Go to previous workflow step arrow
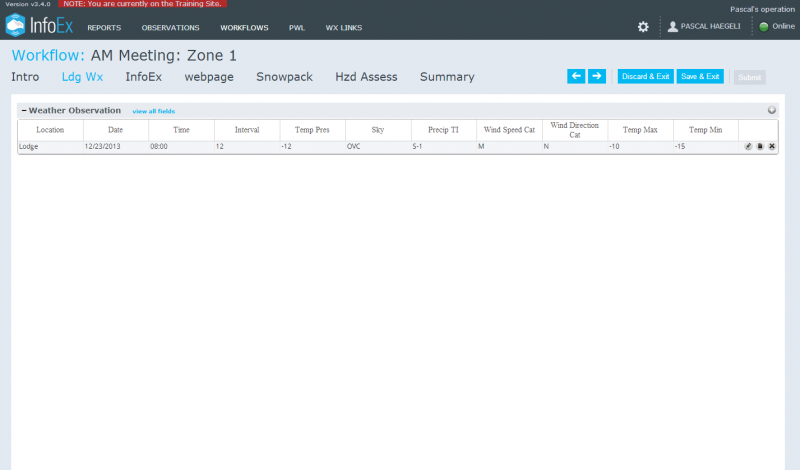 (x=576, y=76)
